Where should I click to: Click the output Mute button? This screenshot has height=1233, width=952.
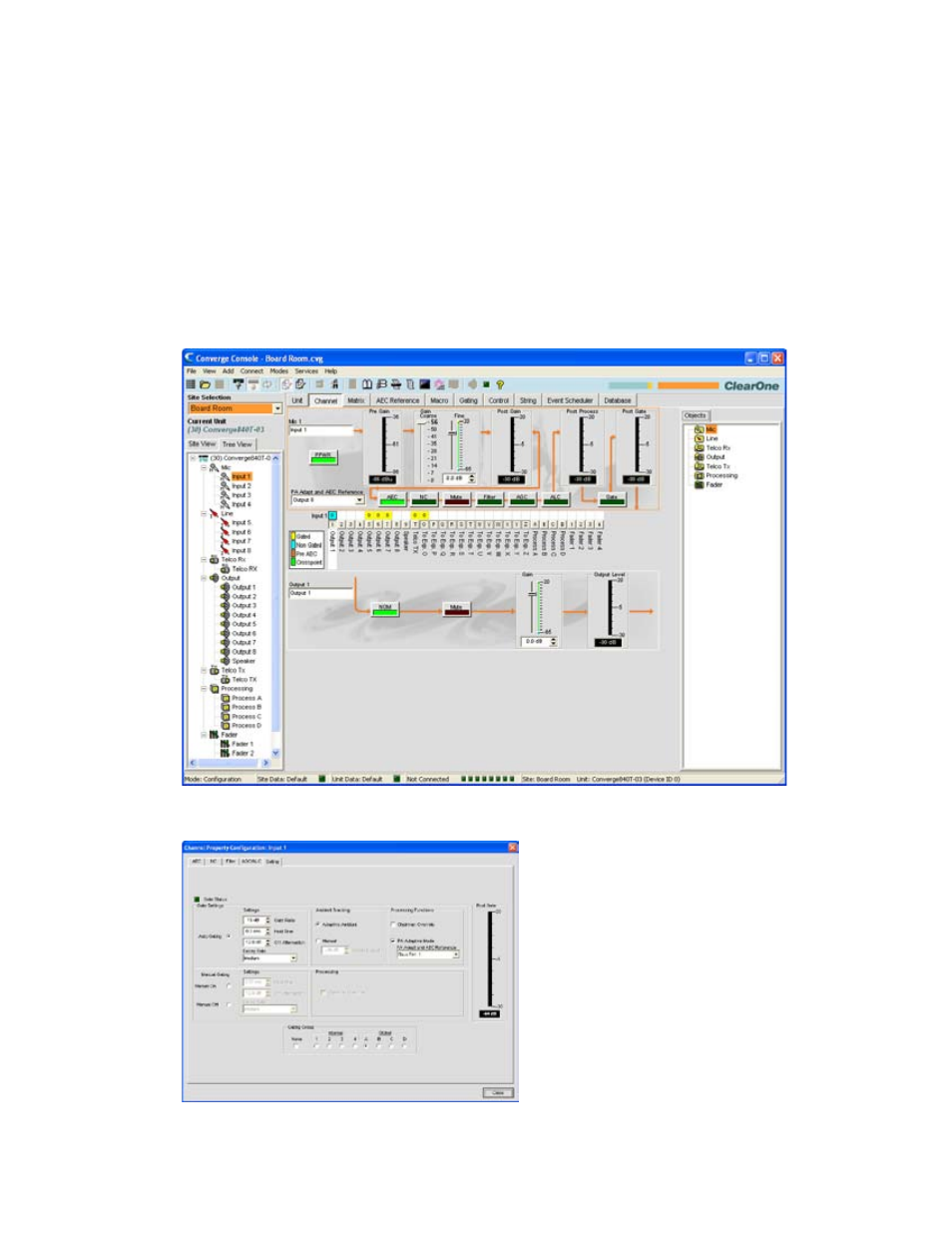click(456, 608)
